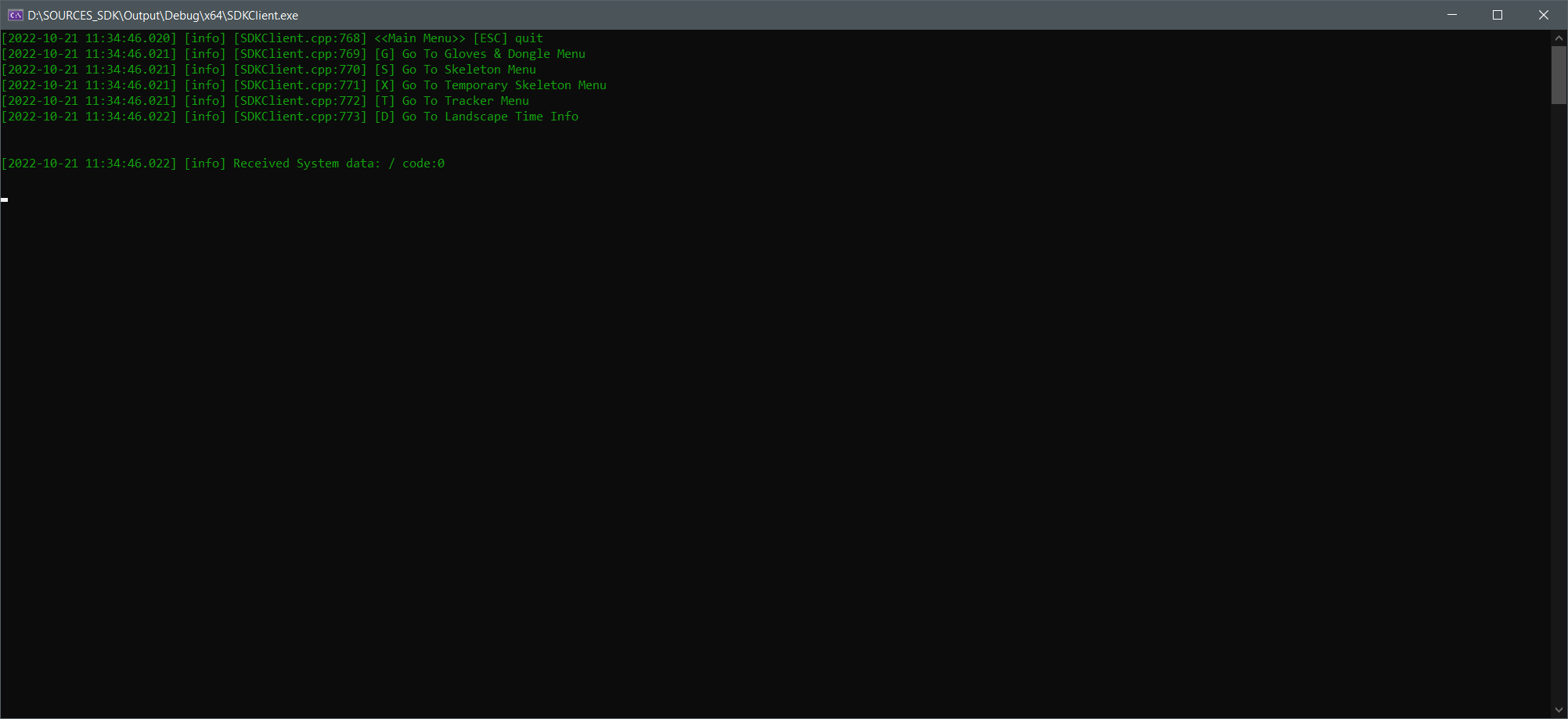This screenshot has width=1568, height=719.
Task: Click the scrollbar down arrow
Action: pos(1559,710)
